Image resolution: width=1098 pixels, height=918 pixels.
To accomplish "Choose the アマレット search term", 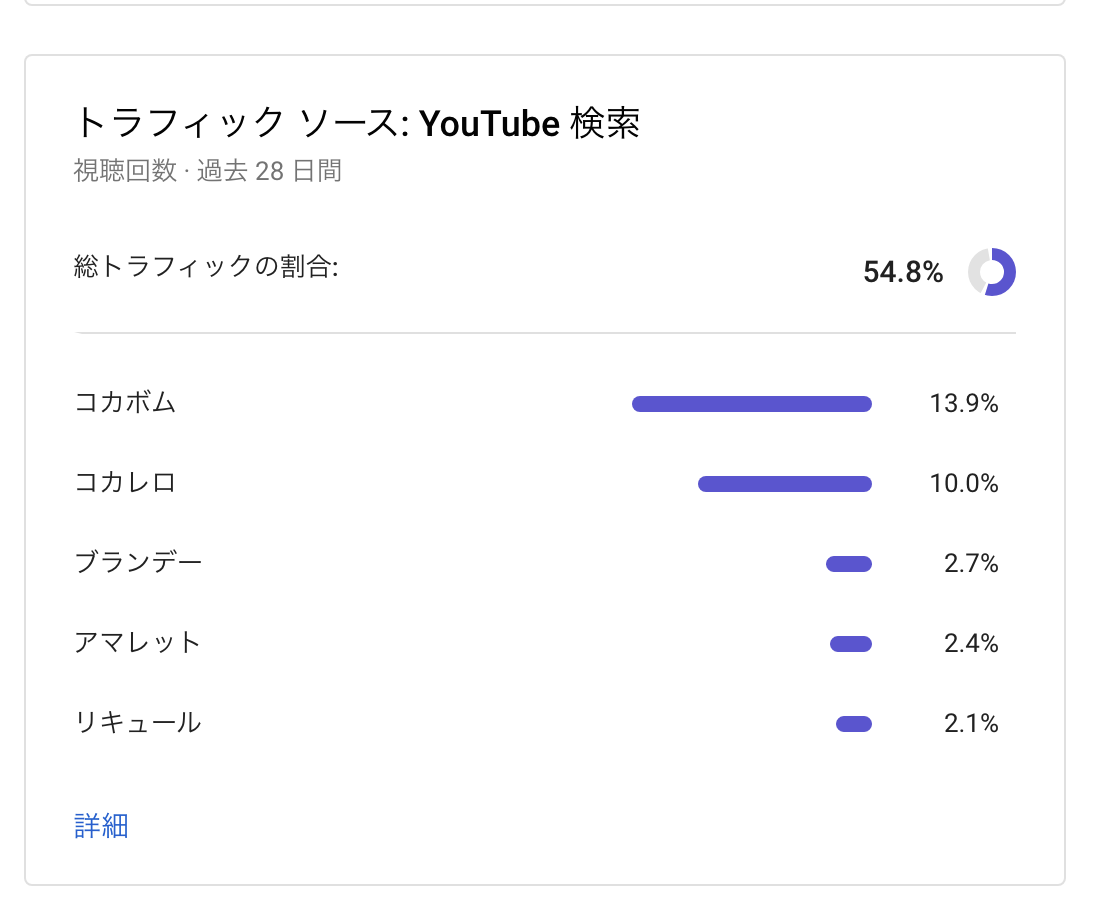I will [x=138, y=643].
